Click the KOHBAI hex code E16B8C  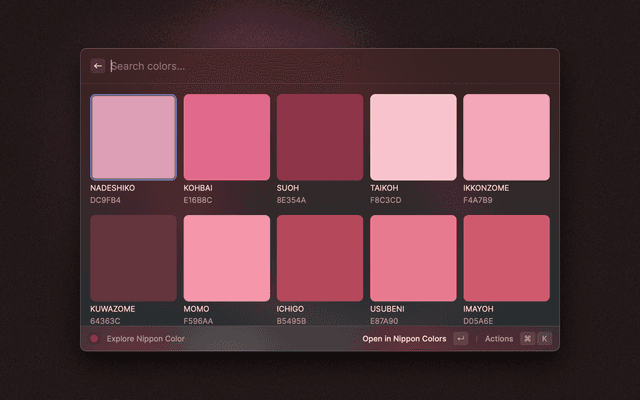pyautogui.click(x=198, y=200)
